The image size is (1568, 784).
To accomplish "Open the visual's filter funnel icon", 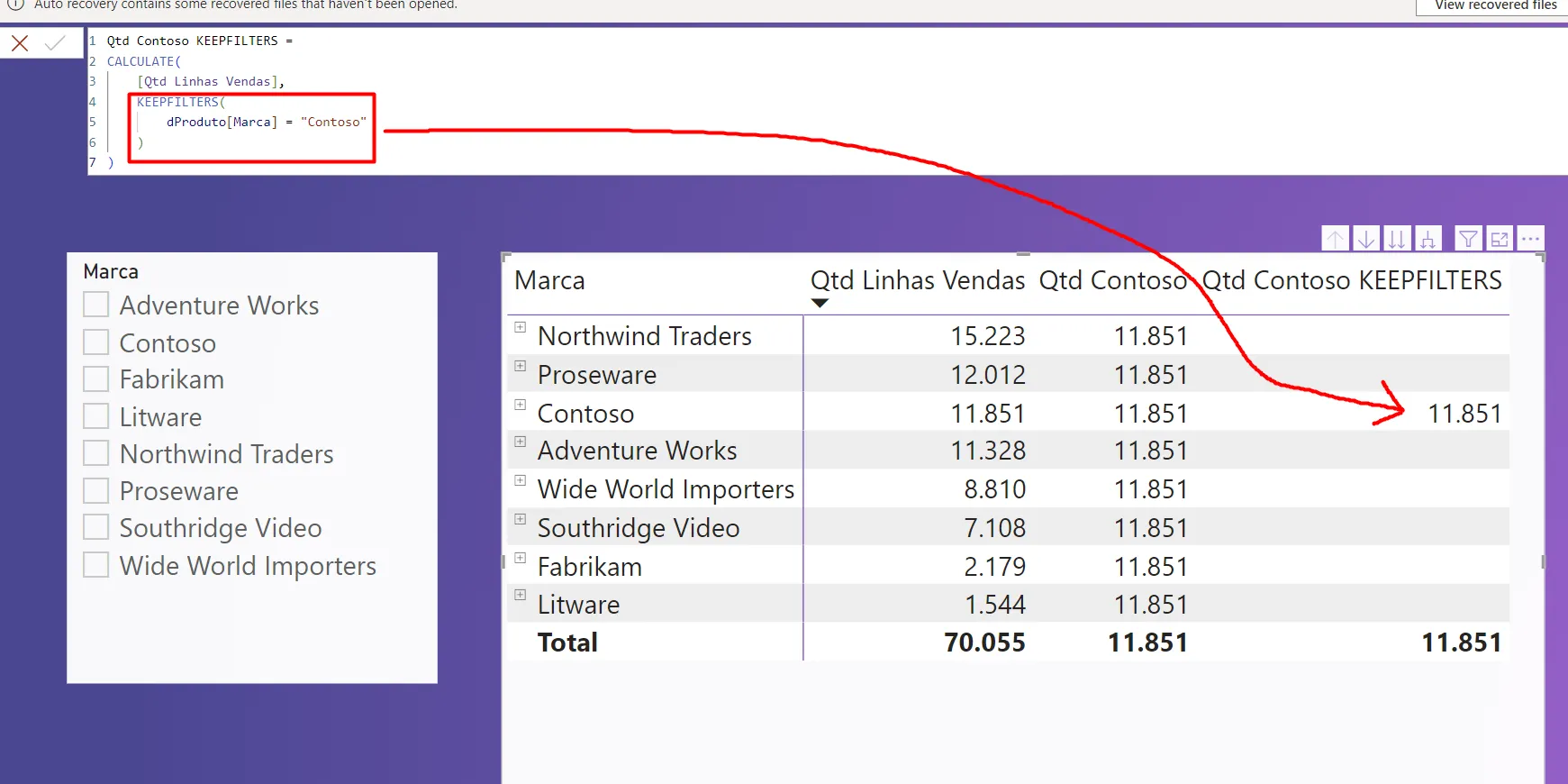I will 1468,239.
